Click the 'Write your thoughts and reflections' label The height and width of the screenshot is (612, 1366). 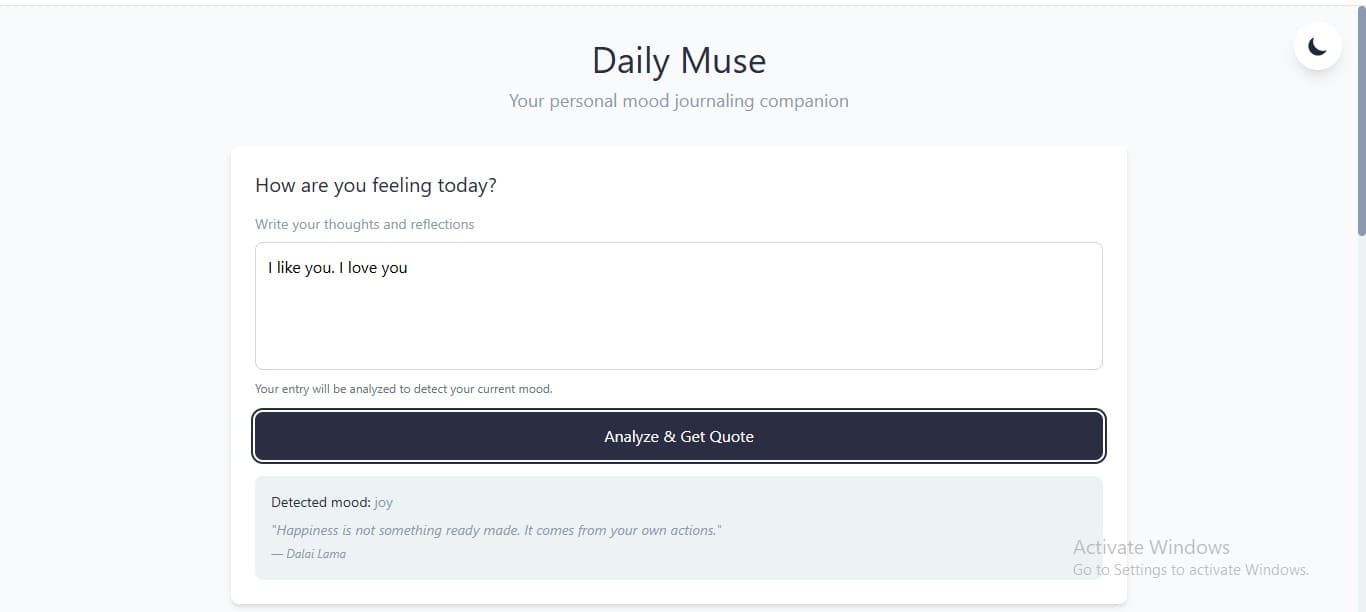pyautogui.click(x=364, y=224)
